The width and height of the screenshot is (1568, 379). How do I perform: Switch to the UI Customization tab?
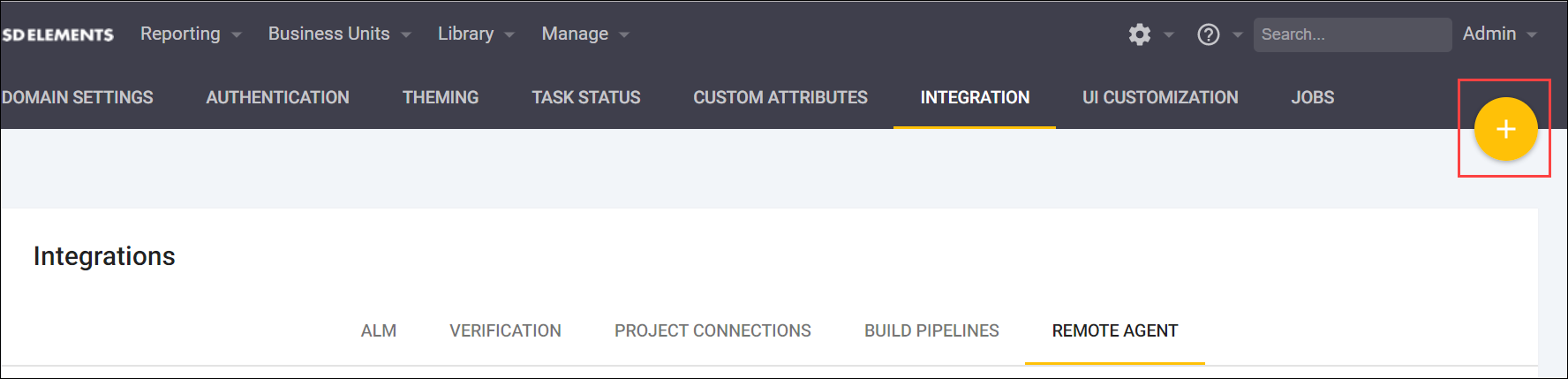(1160, 97)
